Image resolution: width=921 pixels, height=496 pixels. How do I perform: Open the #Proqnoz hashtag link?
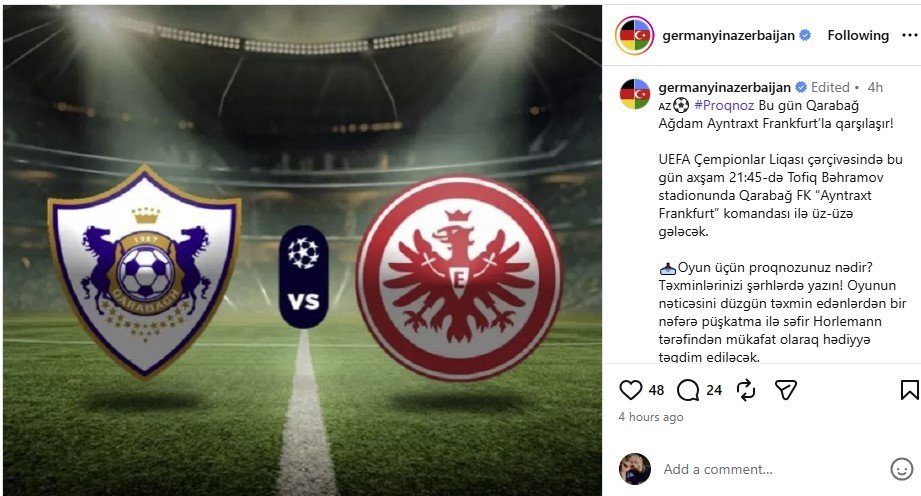[724, 105]
